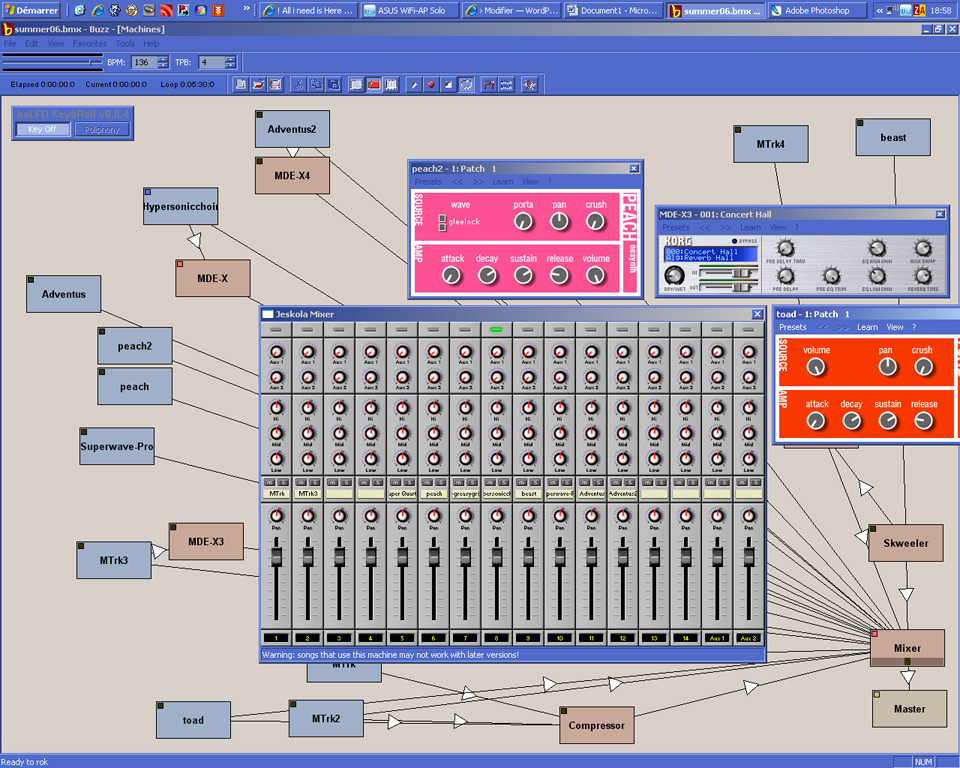
Task: Go to next preset in peach2 window
Action: pyautogui.click(x=478, y=182)
